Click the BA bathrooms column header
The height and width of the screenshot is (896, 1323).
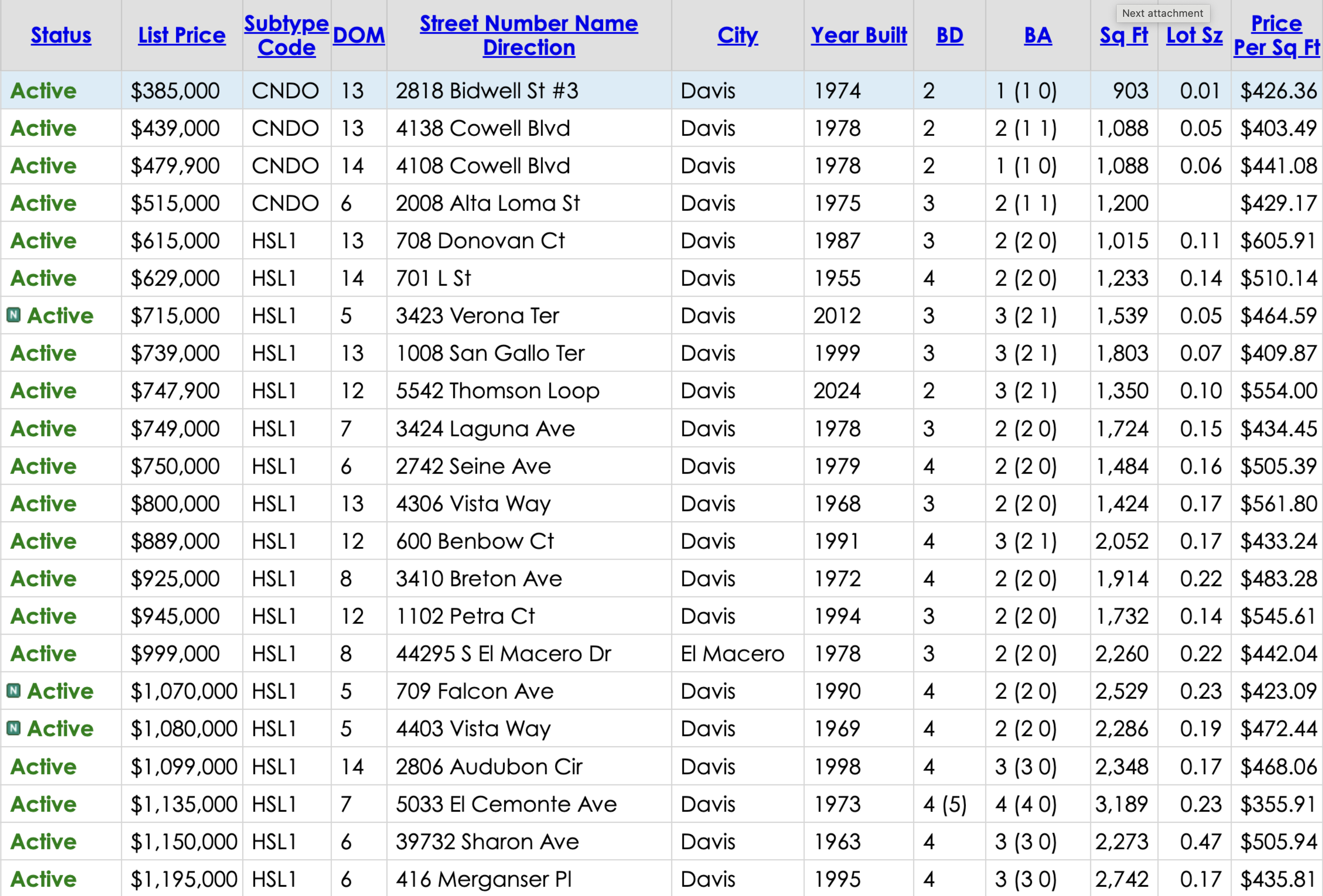click(1037, 35)
